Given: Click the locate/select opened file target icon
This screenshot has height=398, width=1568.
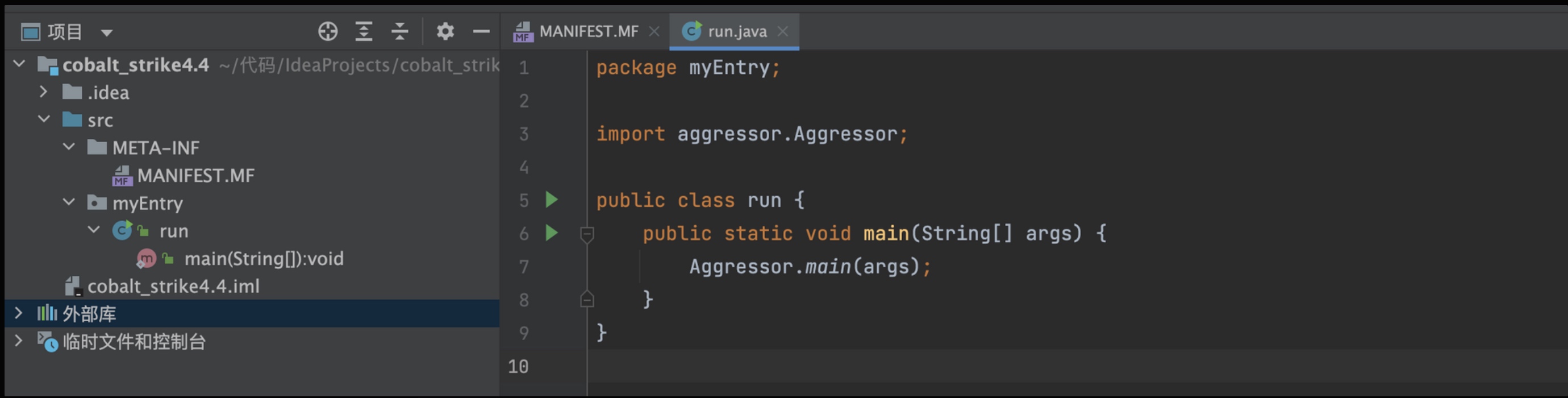Looking at the screenshot, I should point(327,31).
